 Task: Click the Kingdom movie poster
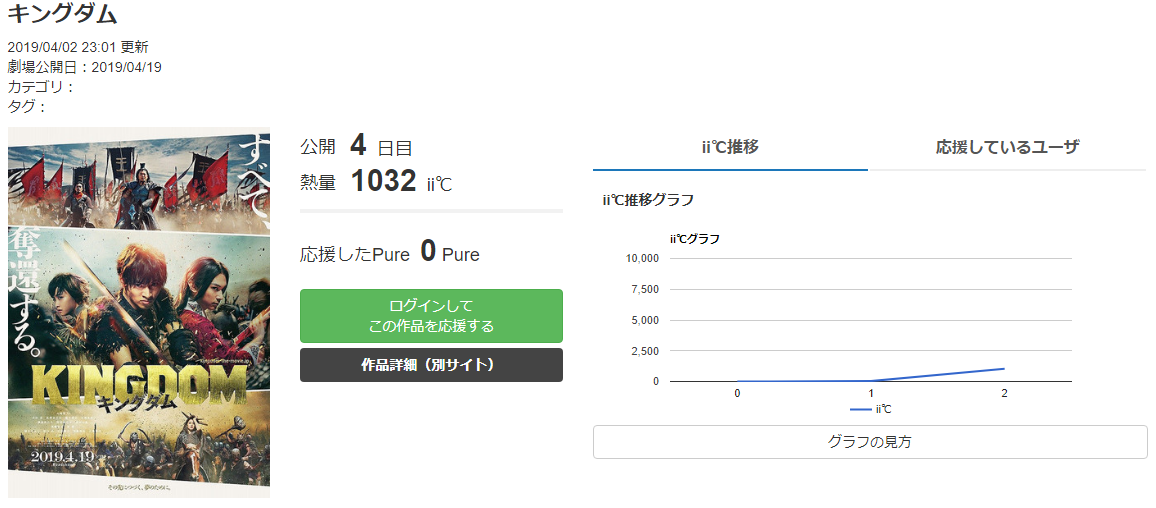[139, 312]
